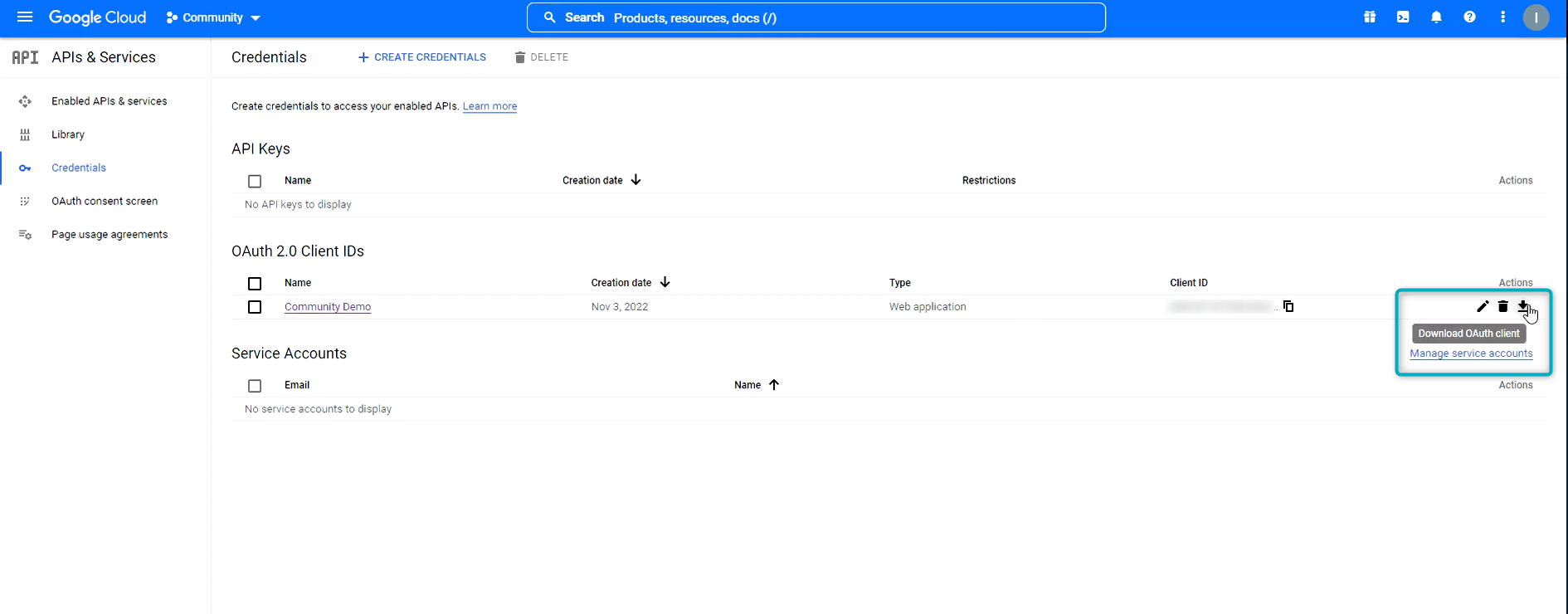Click the Type column header
The width and height of the screenshot is (1568, 614).
click(x=900, y=283)
